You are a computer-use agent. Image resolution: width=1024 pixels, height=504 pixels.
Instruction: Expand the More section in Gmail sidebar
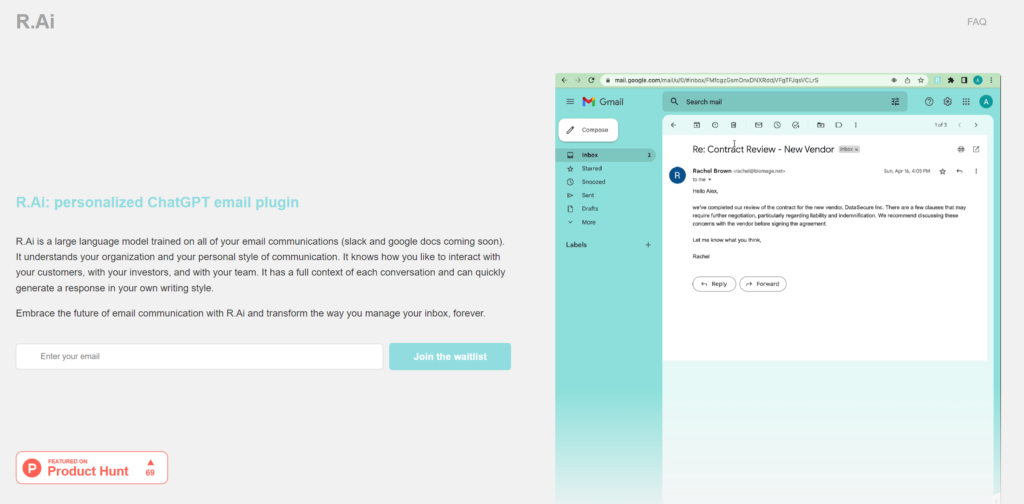coord(588,222)
